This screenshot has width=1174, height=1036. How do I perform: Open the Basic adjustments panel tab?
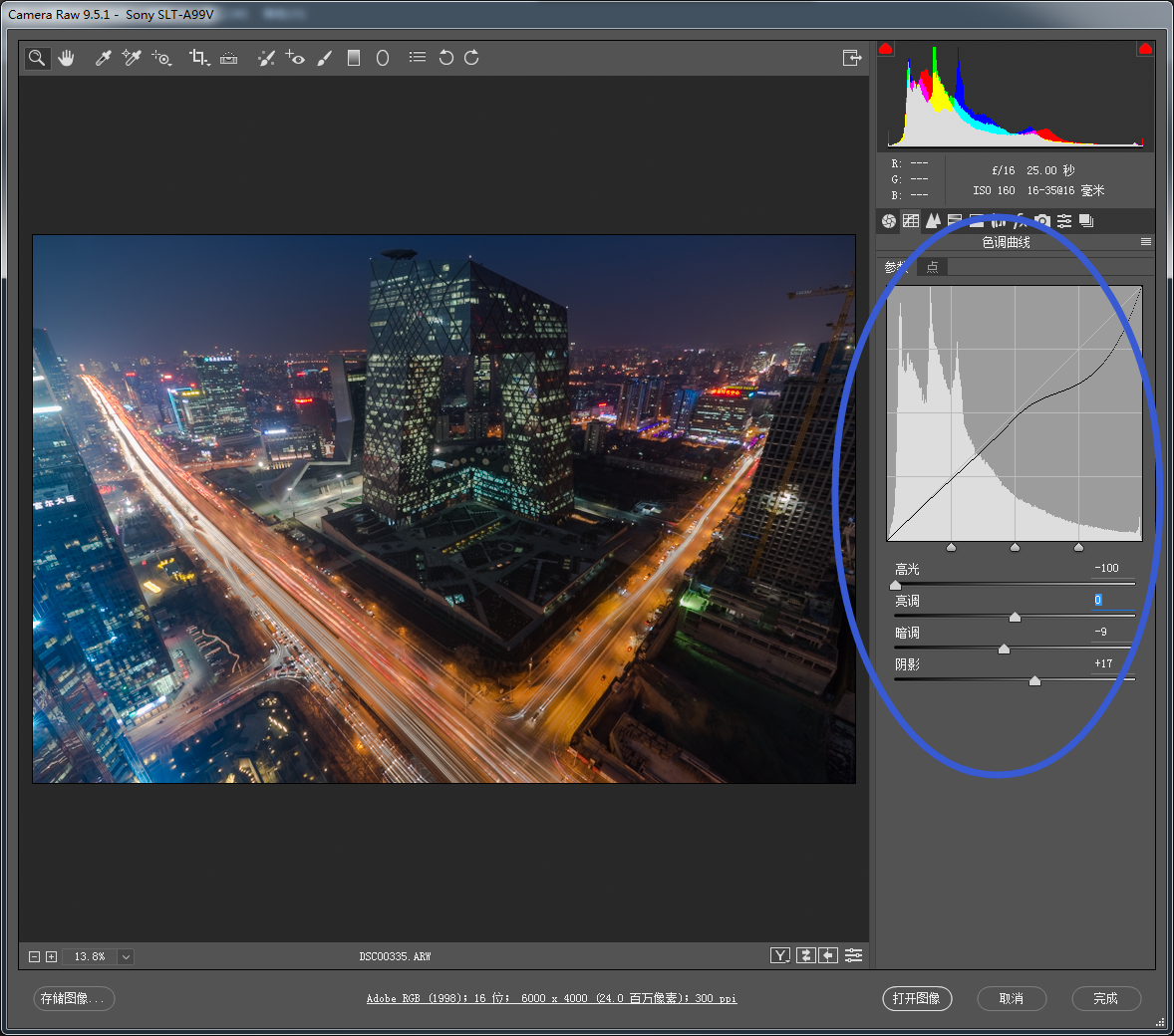[x=889, y=221]
